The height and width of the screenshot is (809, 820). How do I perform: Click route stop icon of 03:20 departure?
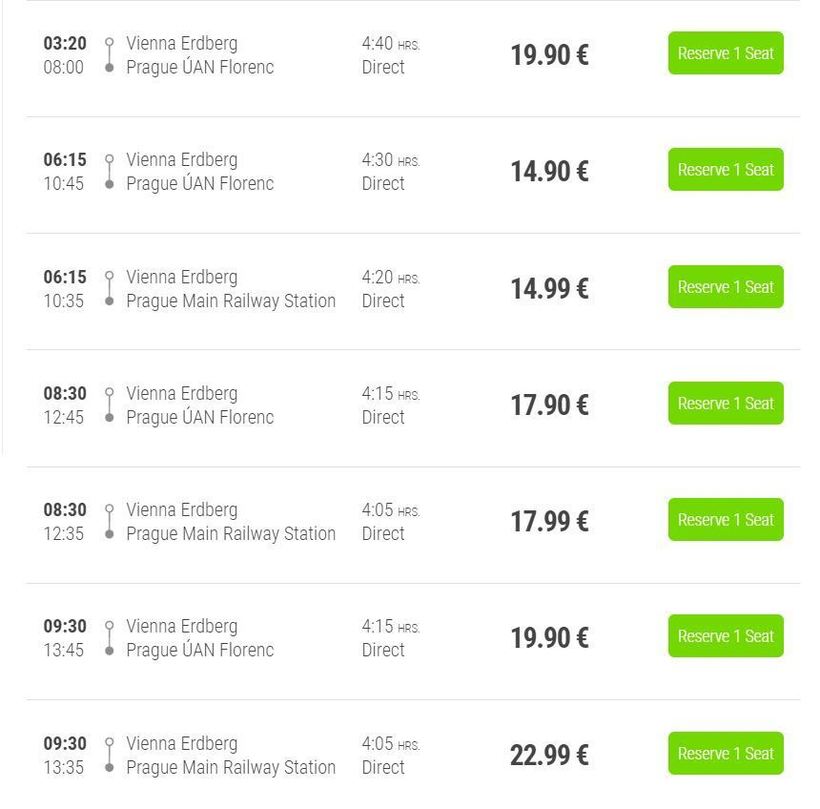click(x=109, y=55)
